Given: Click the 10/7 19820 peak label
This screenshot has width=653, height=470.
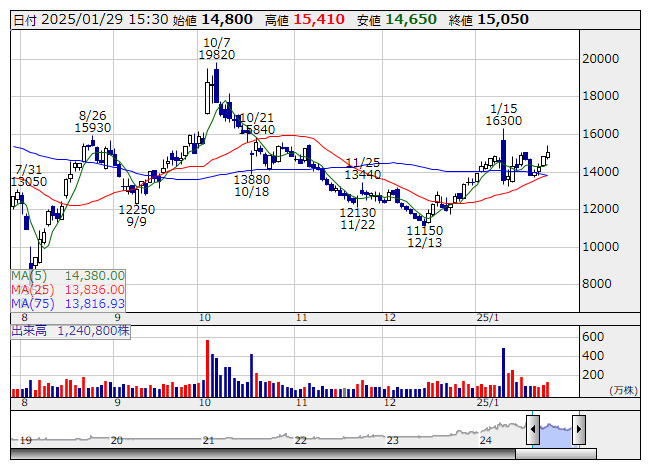Looking at the screenshot, I should [x=217, y=49].
